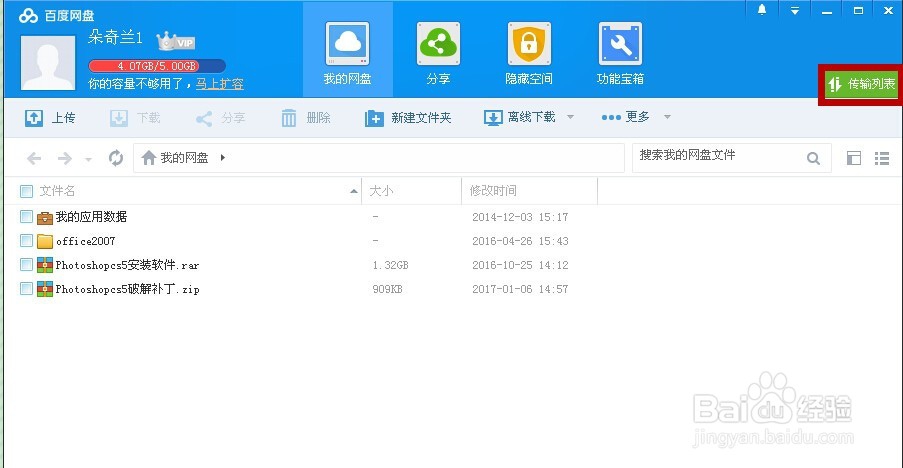903x468 pixels.
Task: Click the 分享 toolbar button
Action: tap(221, 118)
